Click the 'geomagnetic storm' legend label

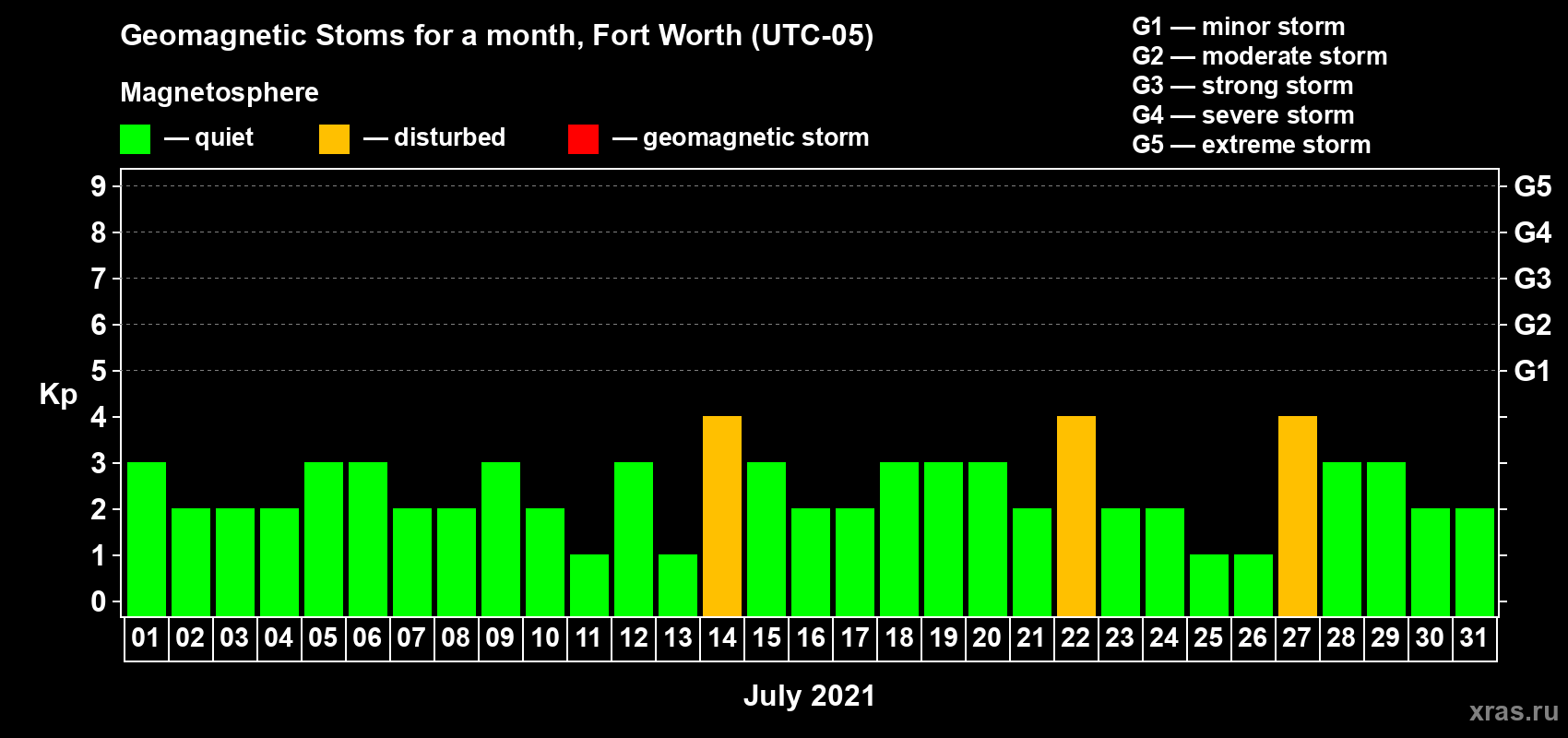click(756, 138)
